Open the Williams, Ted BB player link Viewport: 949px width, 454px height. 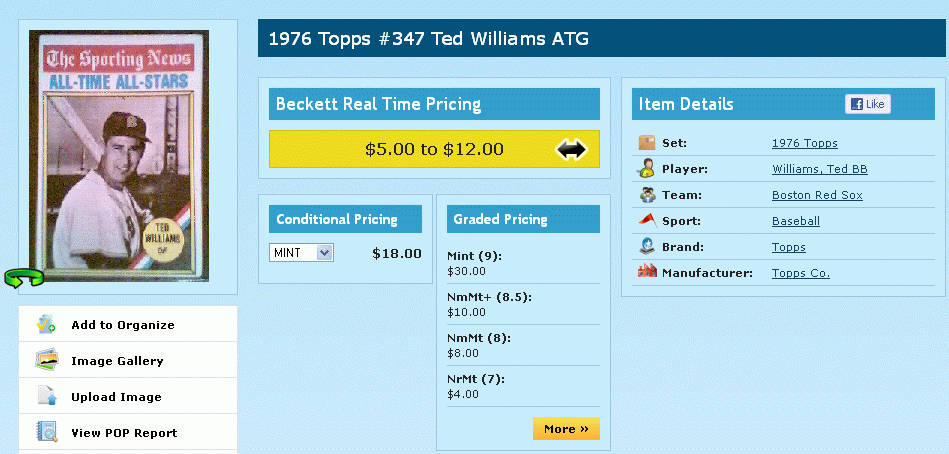click(819, 169)
